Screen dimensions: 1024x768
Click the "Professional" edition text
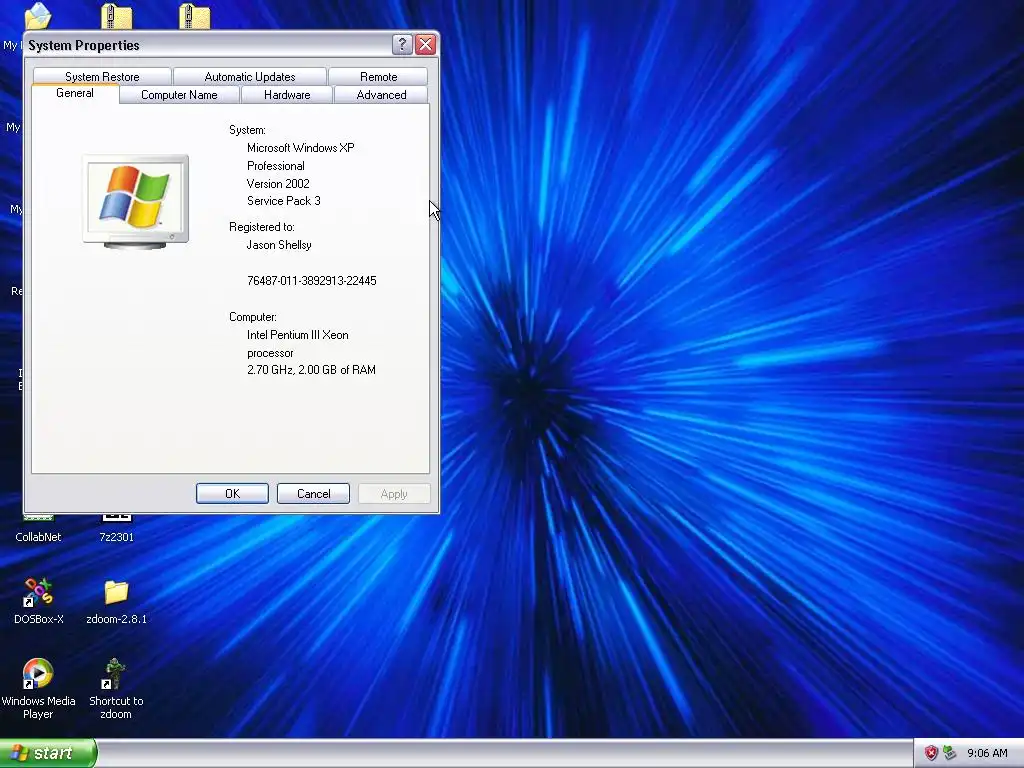pyautogui.click(x=276, y=166)
